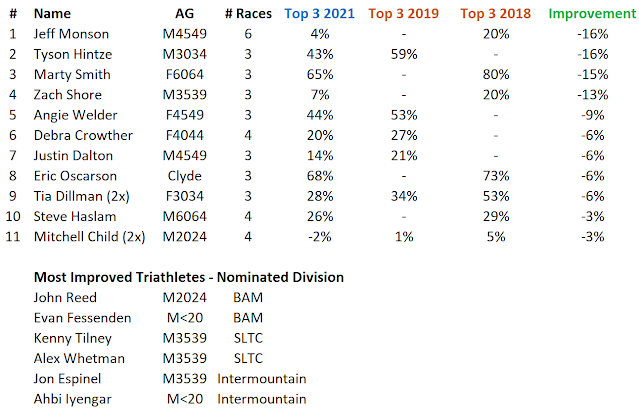The width and height of the screenshot is (639, 418).
Task: Select the name Jeff Monson
Action: click(71, 34)
